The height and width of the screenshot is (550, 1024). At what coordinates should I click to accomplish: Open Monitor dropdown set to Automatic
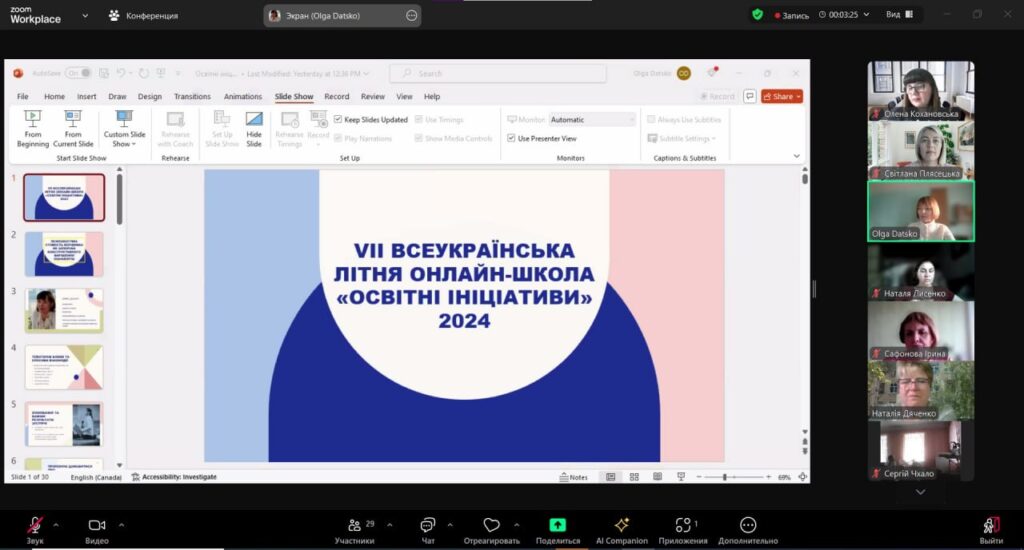pyautogui.click(x=592, y=120)
